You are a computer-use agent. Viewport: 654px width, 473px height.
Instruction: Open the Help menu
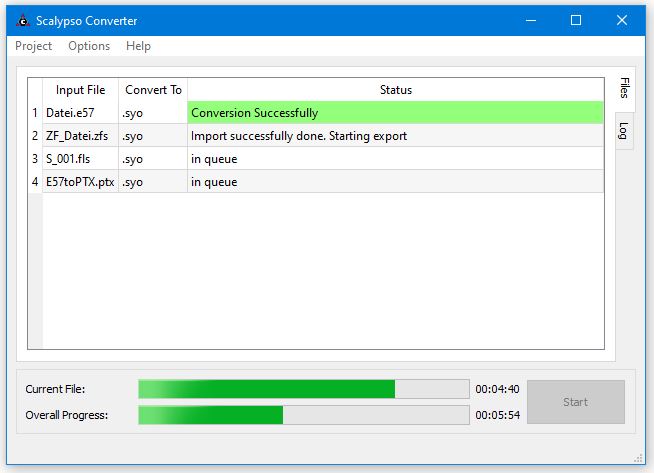coord(138,46)
